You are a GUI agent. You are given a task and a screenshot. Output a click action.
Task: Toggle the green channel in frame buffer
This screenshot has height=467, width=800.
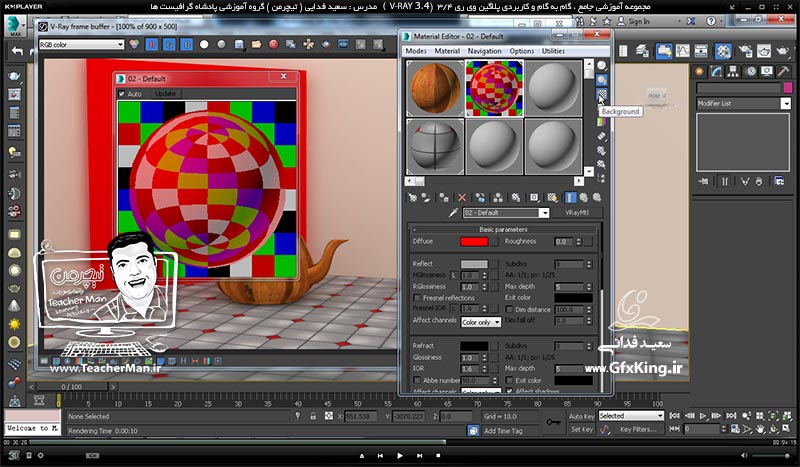click(169, 45)
